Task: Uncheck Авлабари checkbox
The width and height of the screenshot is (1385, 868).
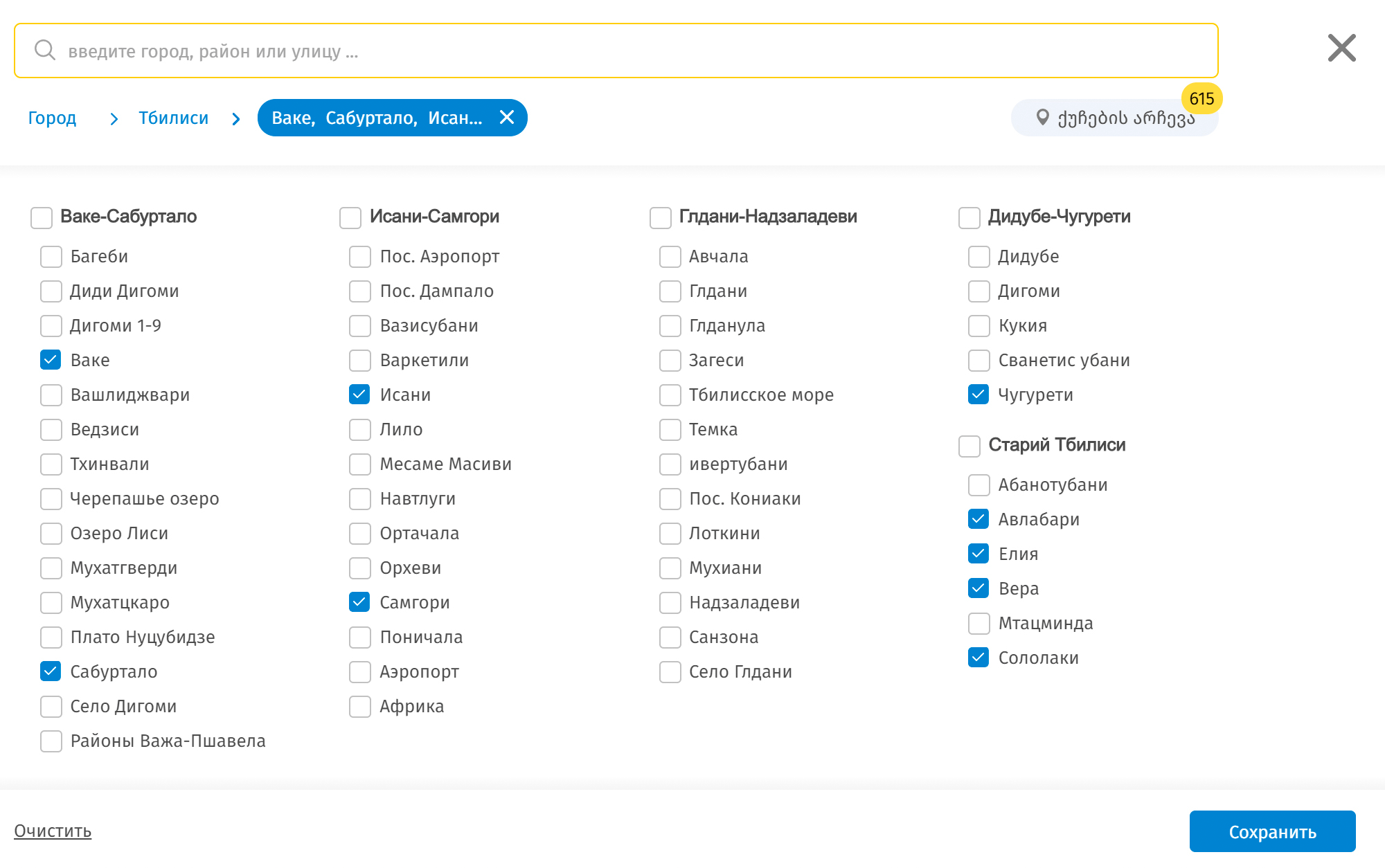Action: tap(979, 519)
